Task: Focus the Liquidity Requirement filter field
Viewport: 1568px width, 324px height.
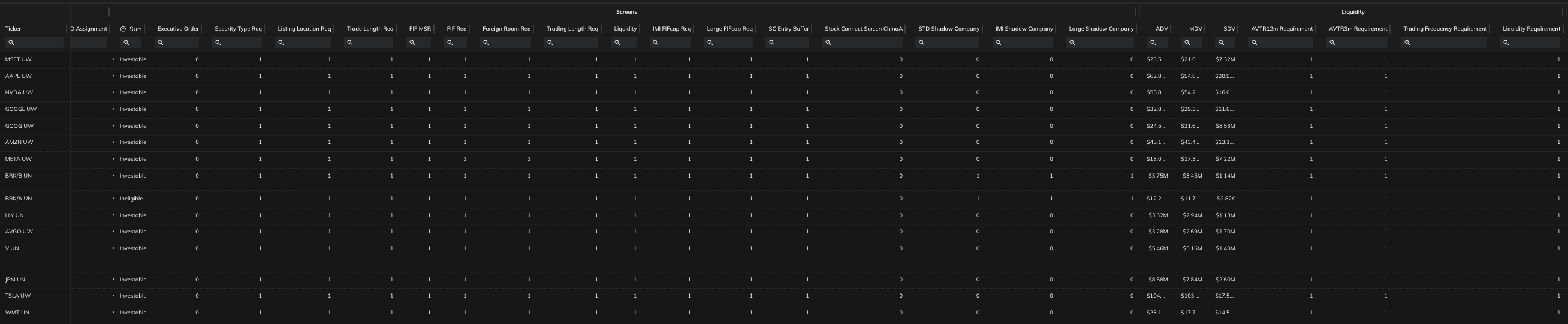Action: click(x=1530, y=43)
